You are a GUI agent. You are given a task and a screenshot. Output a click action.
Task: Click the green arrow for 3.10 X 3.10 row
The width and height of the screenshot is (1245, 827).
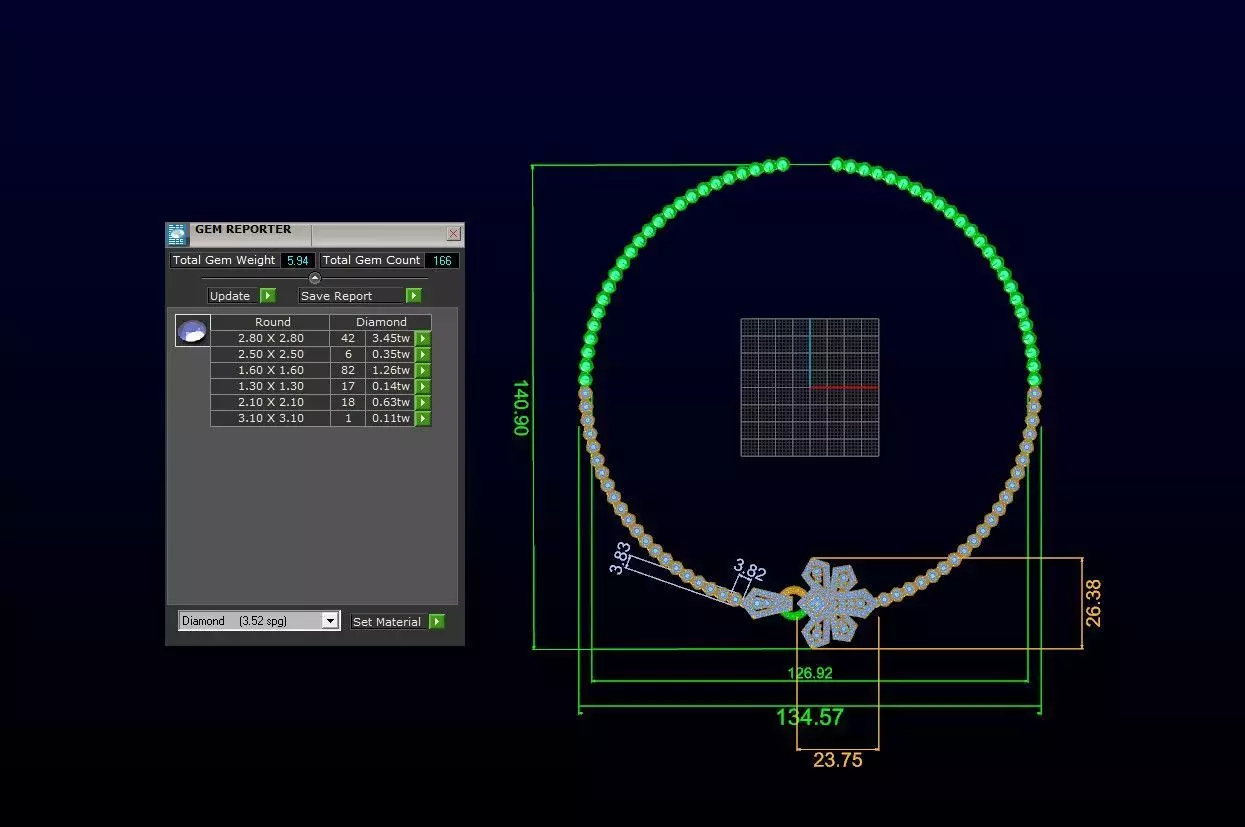[x=423, y=419]
